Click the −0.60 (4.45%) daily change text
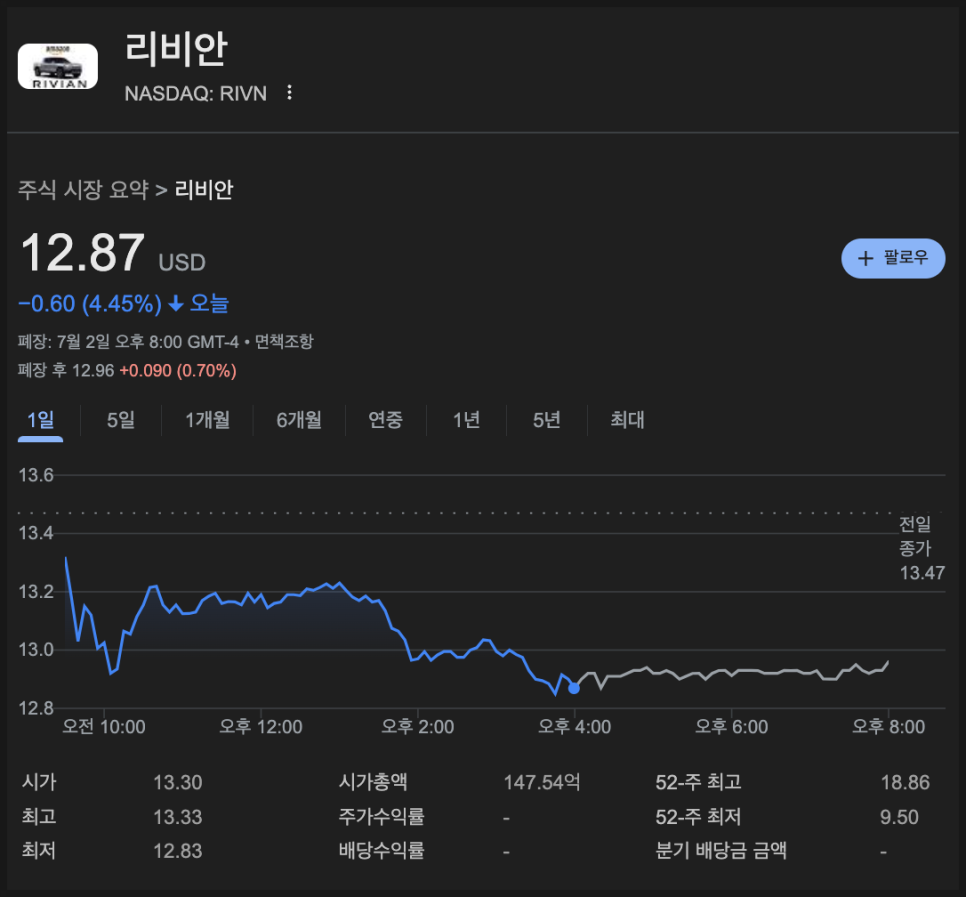This screenshot has width=966, height=897. pyautogui.click(x=90, y=304)
